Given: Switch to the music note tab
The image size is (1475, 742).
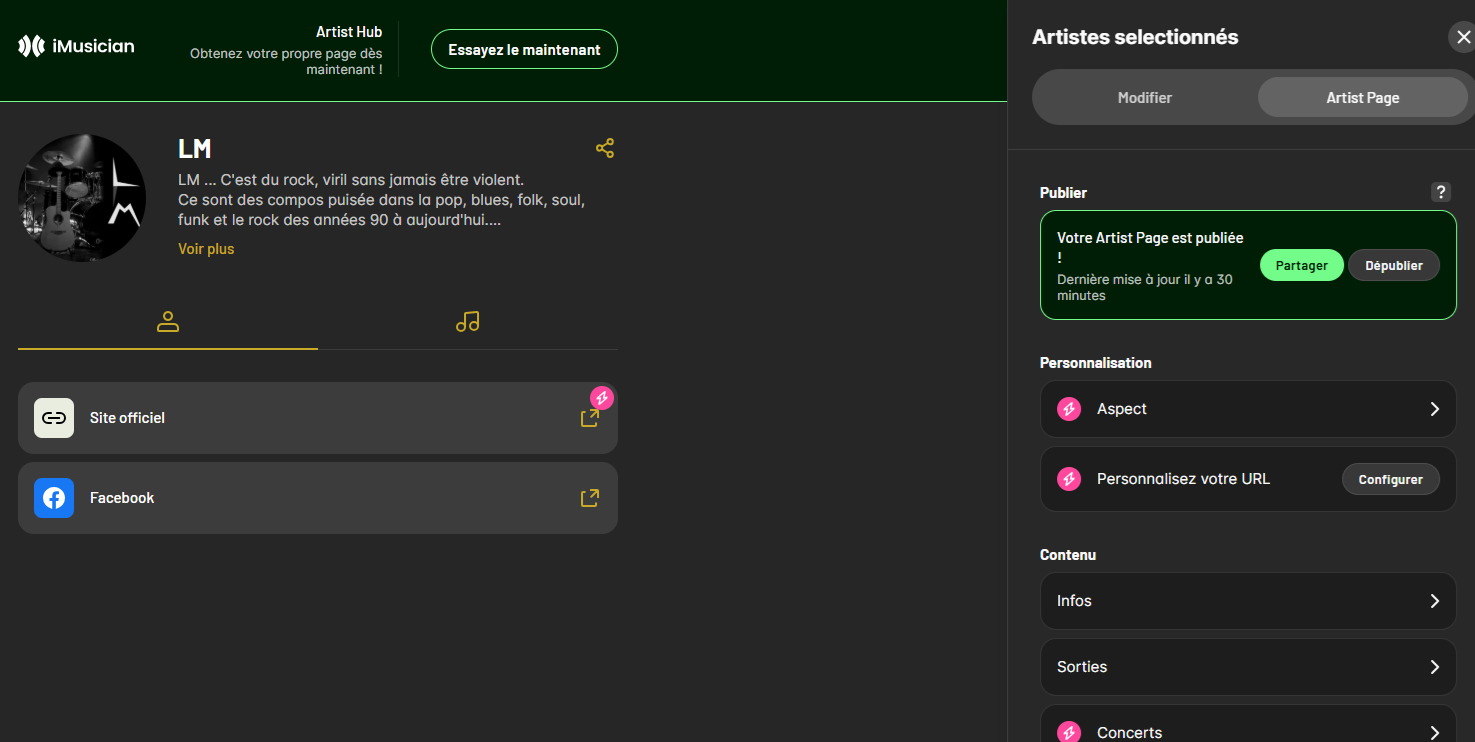Looking at the screenshot, I should pyautogui.click(x=468, y=322).
